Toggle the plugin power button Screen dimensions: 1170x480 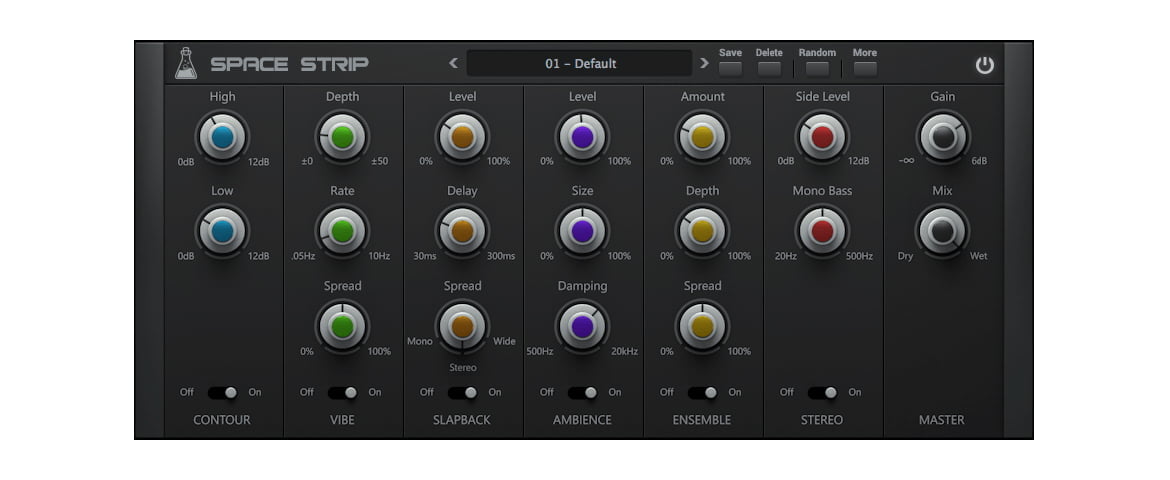985,65
